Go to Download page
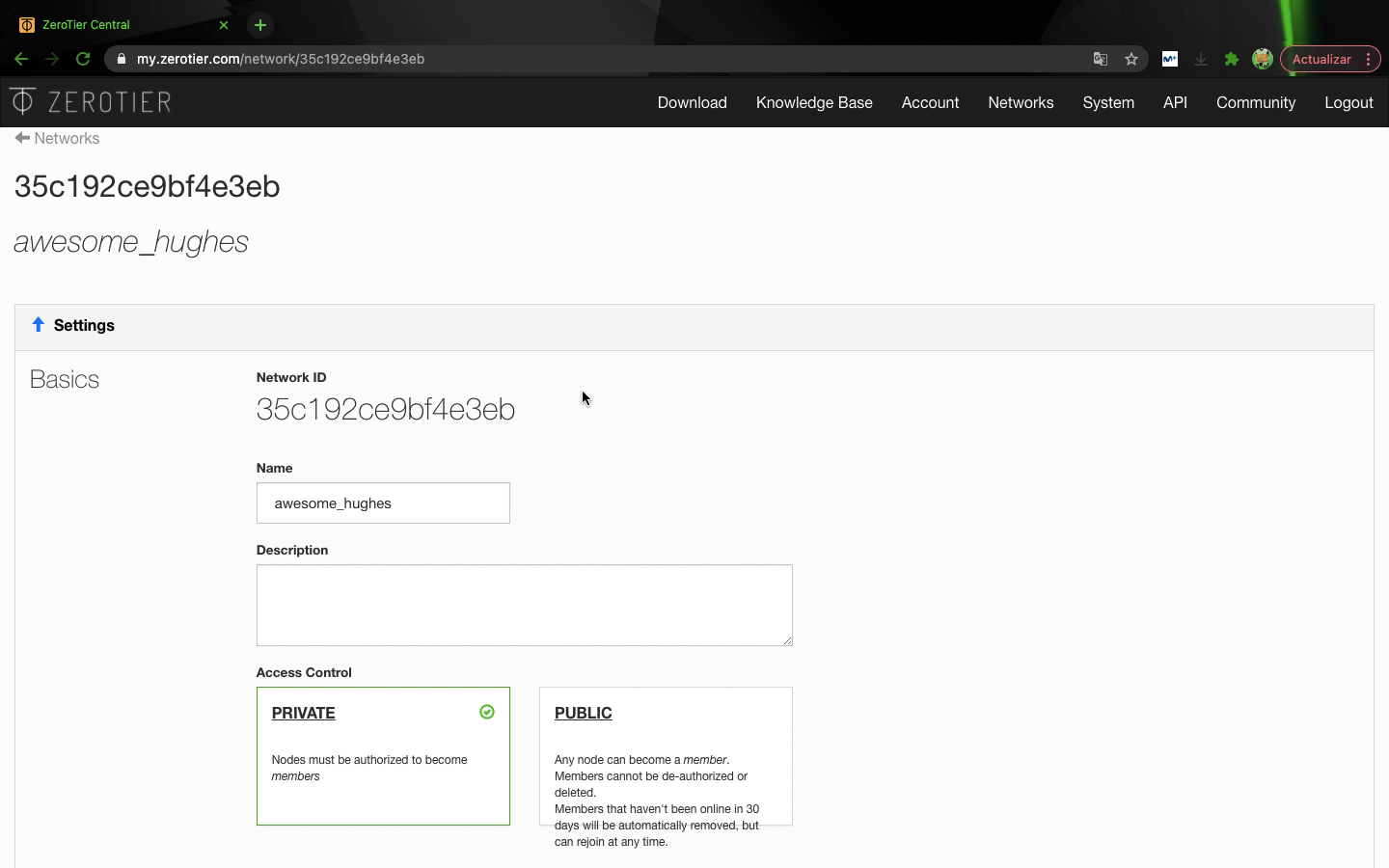The height and width of the screenshot is (868, 1389). pyautogui.click(x=692, y=102)
